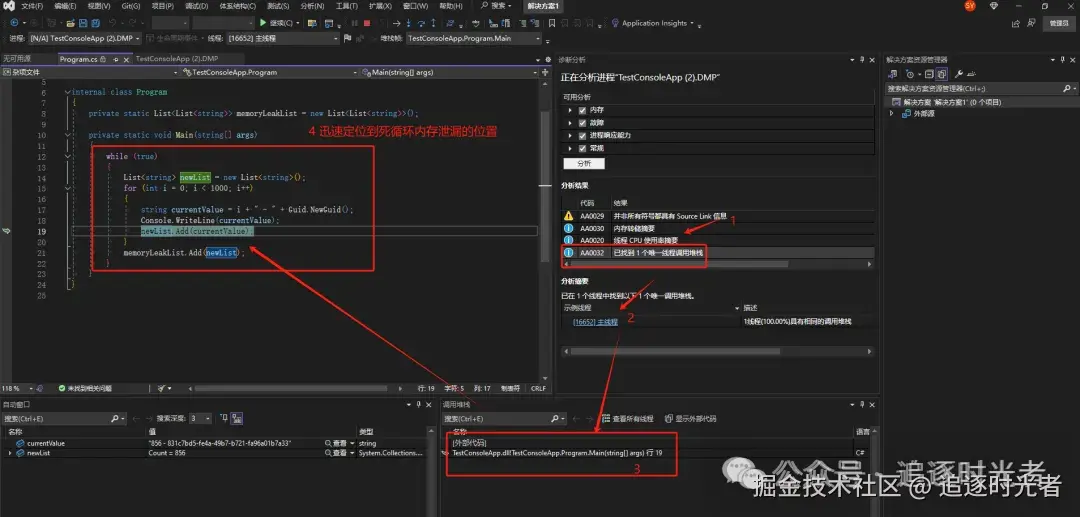Viewport: 1080px width, 517px height.
Task: Click the Continue (继续) green play icon
Action: tap(262, 23)
